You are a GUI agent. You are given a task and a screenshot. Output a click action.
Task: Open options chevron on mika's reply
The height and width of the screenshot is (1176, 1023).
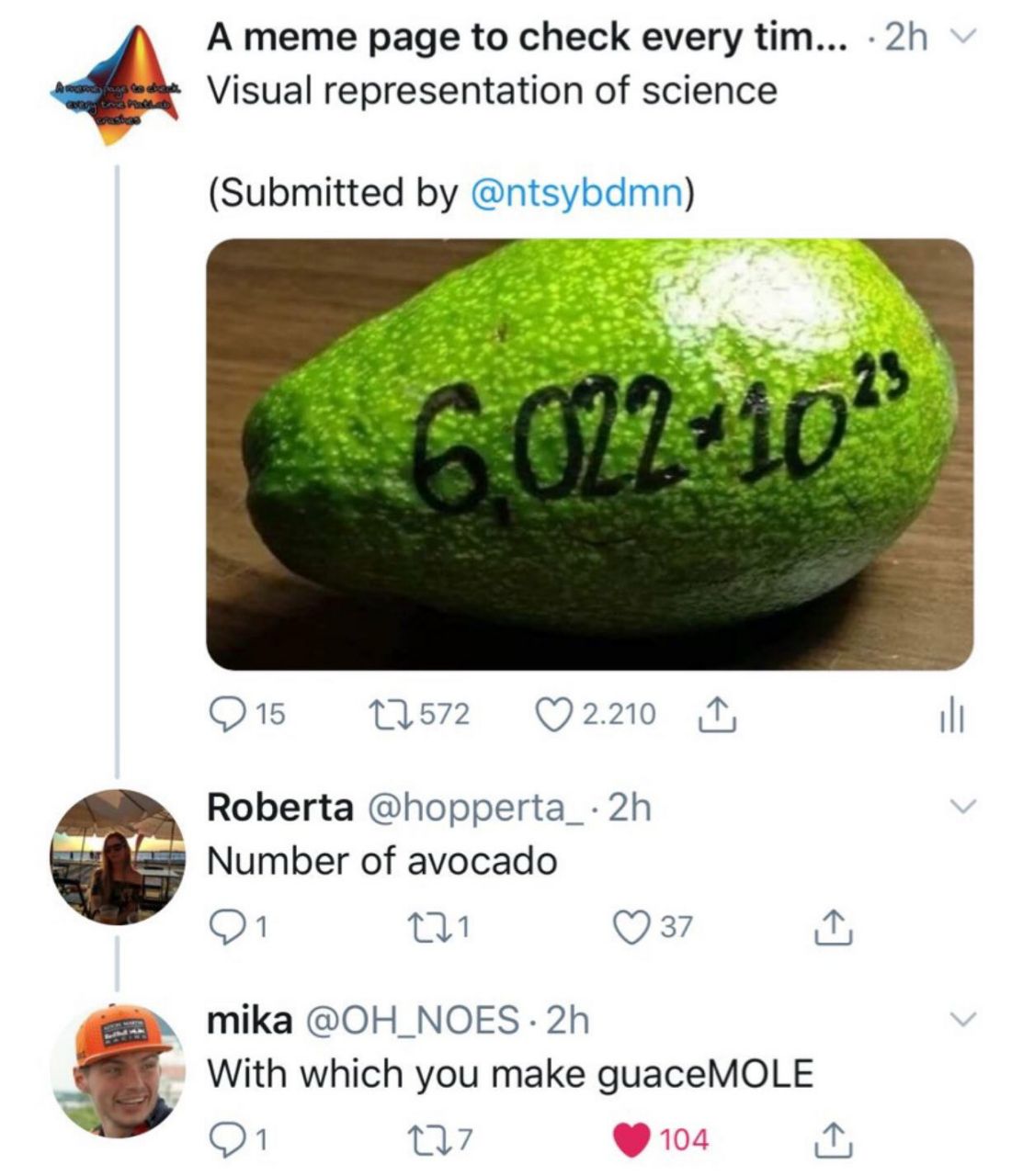[961, 1019]
